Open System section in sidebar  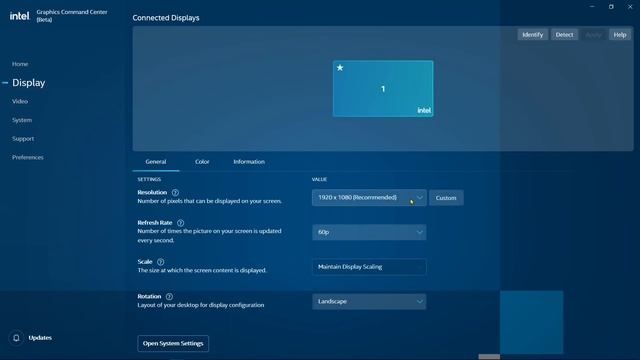22,120
